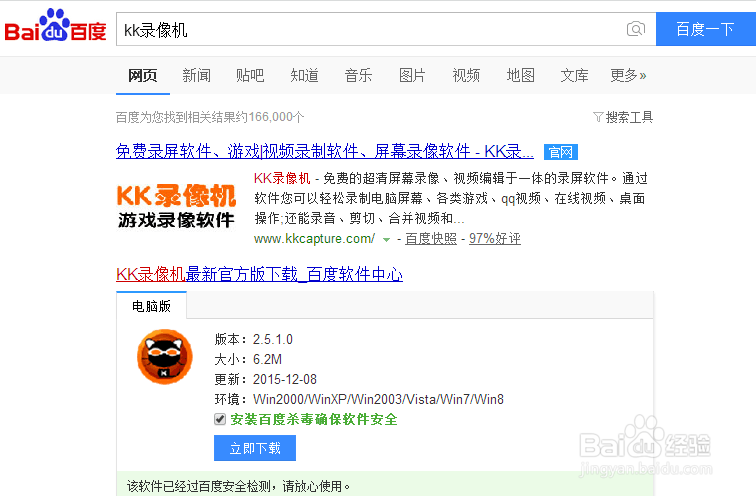The height and width of the screenshot is (496, 756).
Task: Click the KK录像机 orange logo thumbnail
Action: [x=176, y=206]
